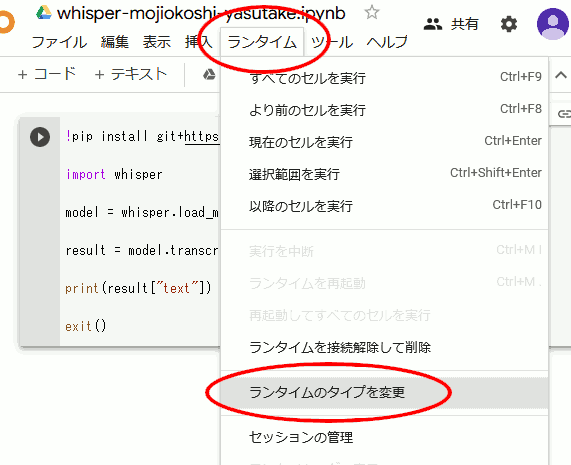Collapse the header with the up chevron
Viewport: 571px width, 465px height.
[x=561, y=75]
